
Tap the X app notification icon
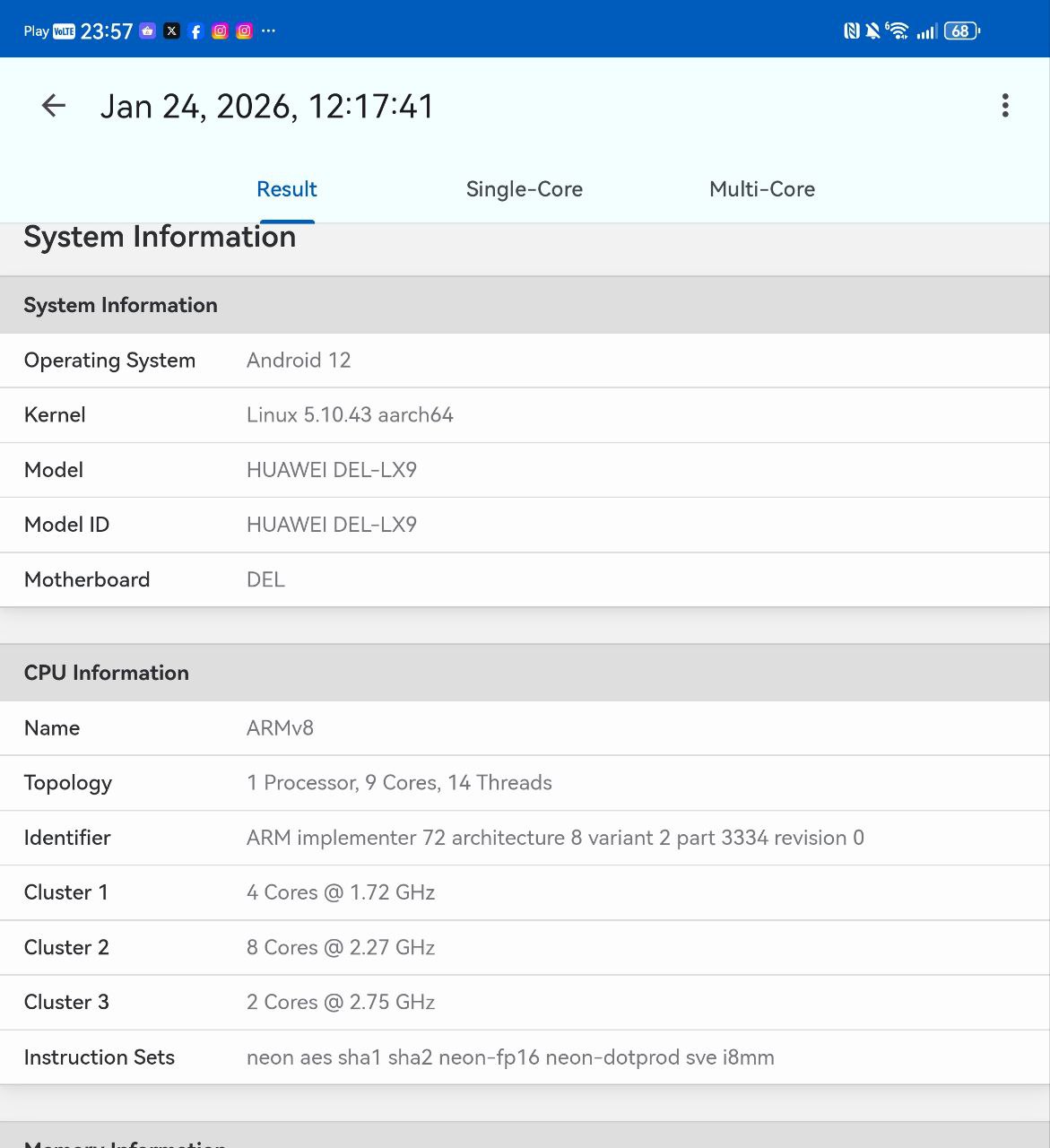[x=172, y=31]
